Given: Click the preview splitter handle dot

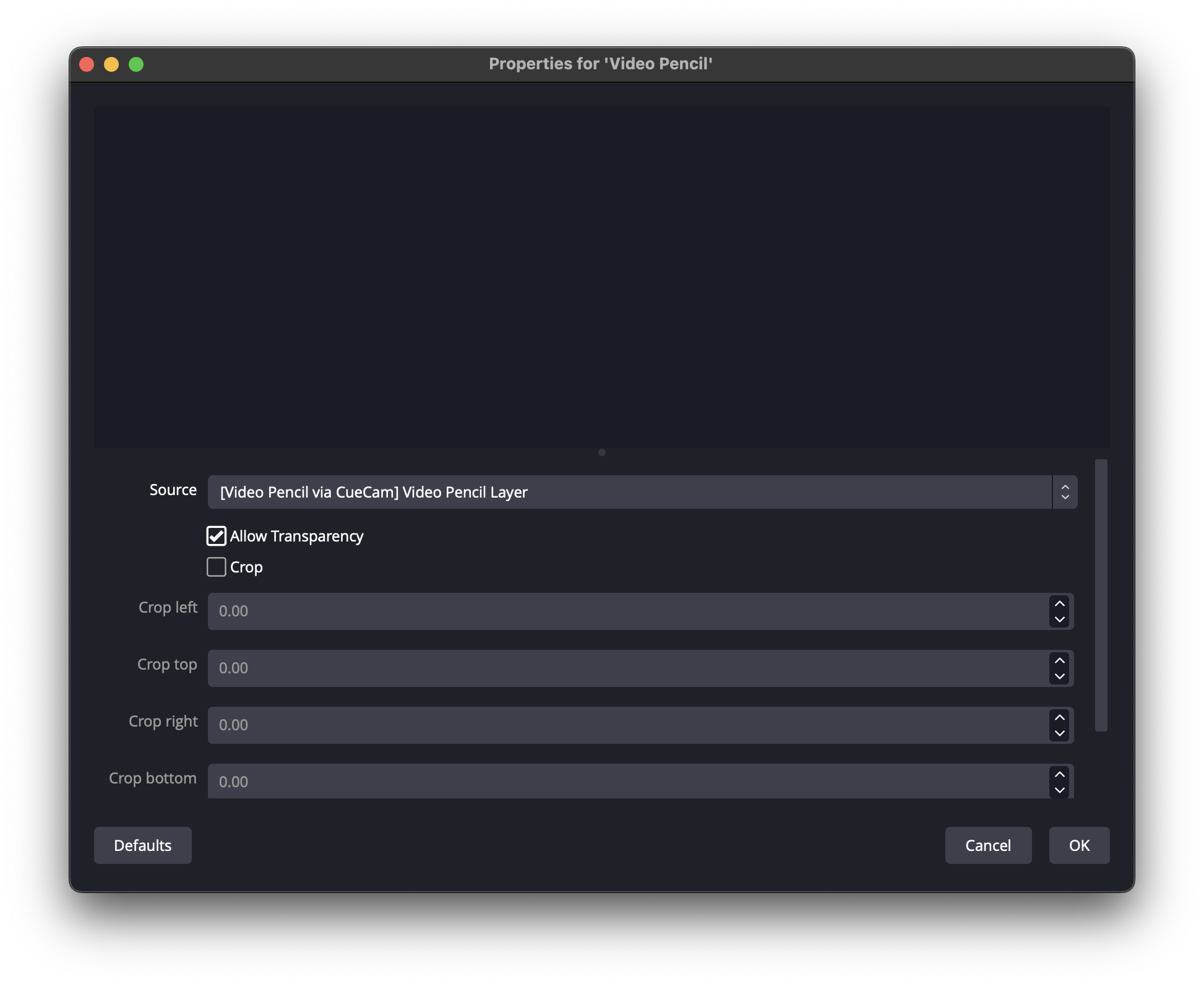Looking at the screenshot, I should (x=601, y=452).
